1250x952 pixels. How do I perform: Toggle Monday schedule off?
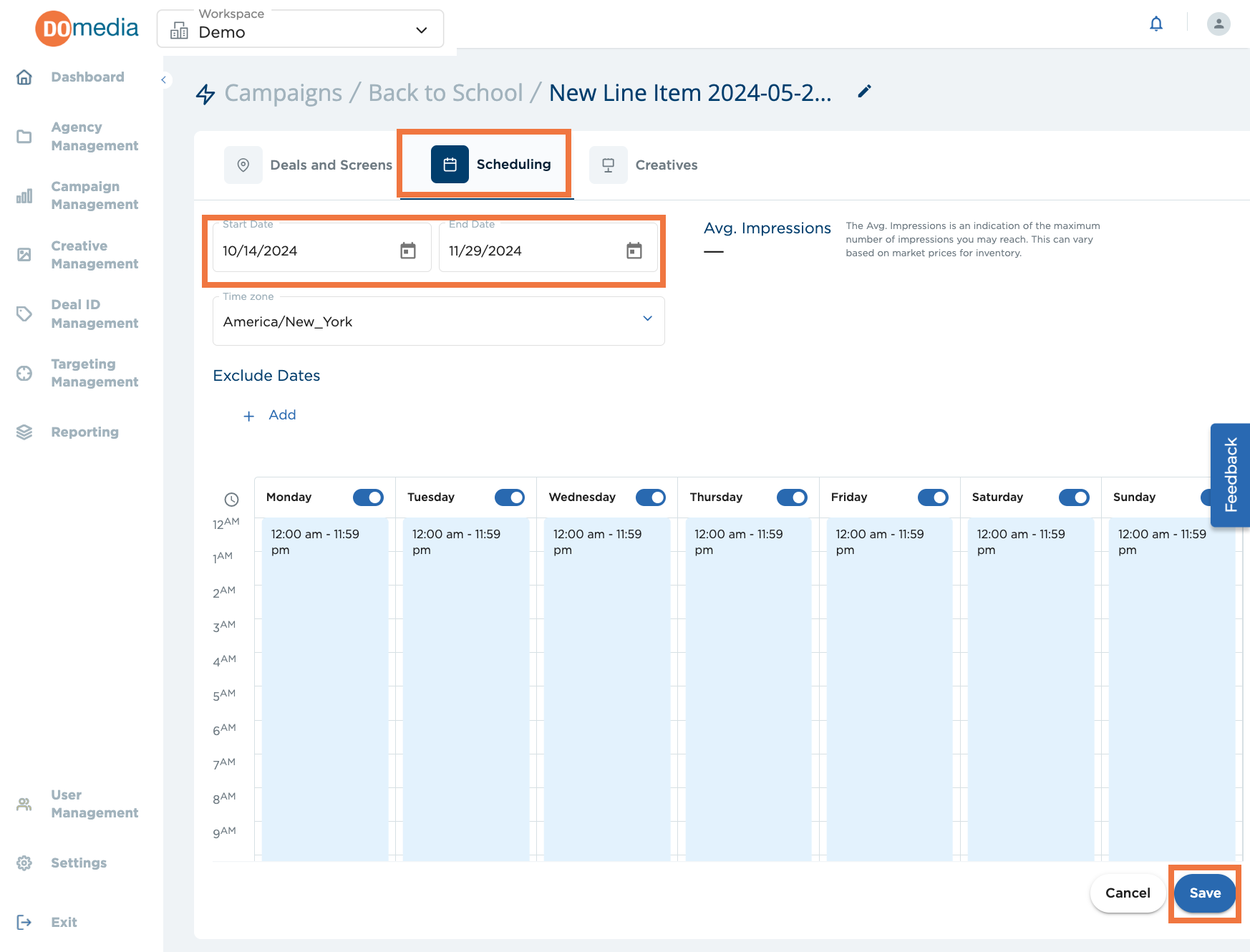coord(368,497)
